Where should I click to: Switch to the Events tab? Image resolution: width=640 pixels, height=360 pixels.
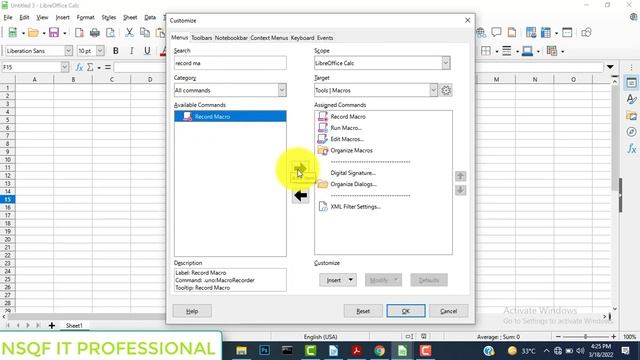pos(325,38)
